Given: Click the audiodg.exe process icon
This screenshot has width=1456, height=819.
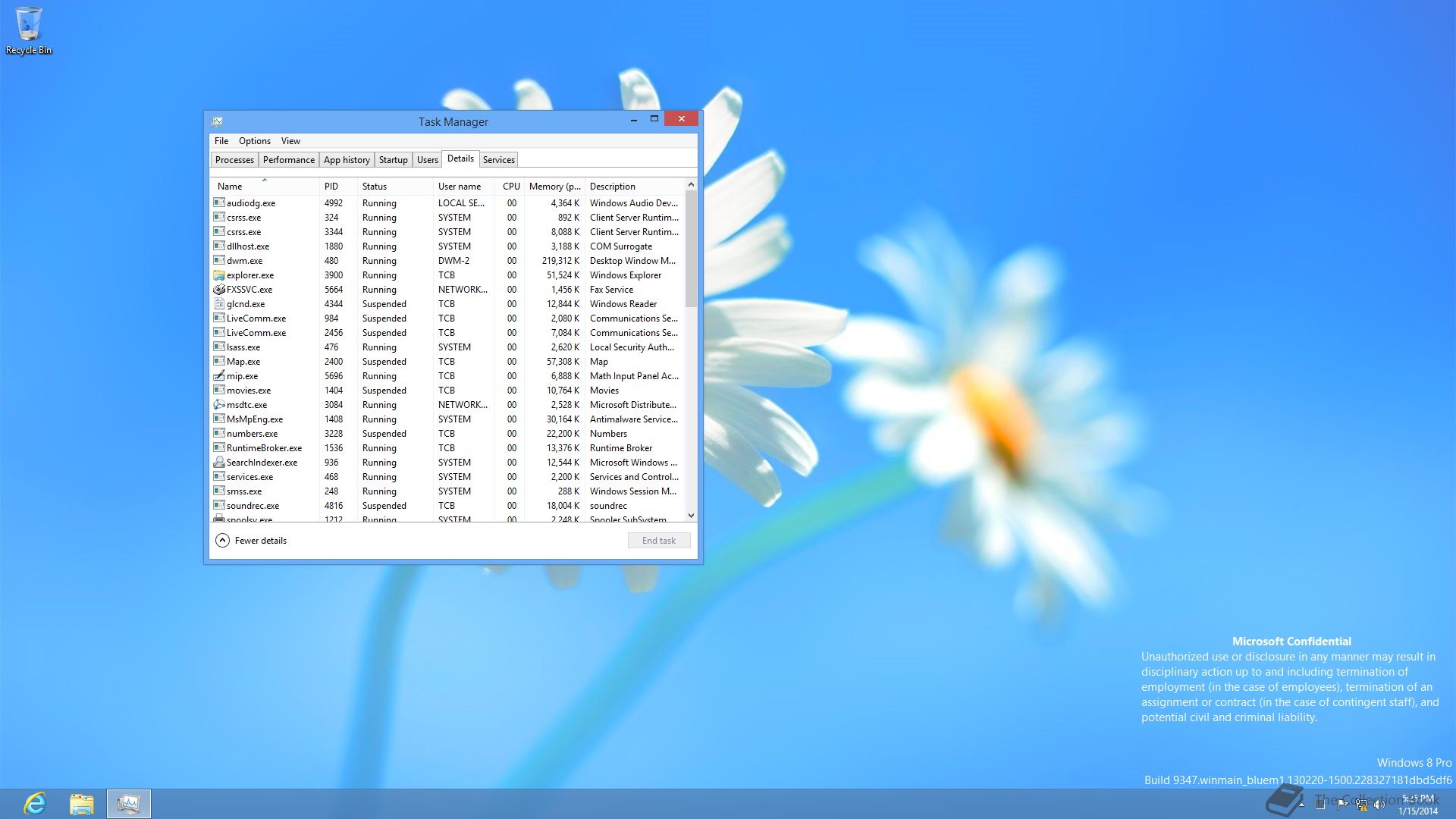Looking at the screenshot, I should click(218, 202).
